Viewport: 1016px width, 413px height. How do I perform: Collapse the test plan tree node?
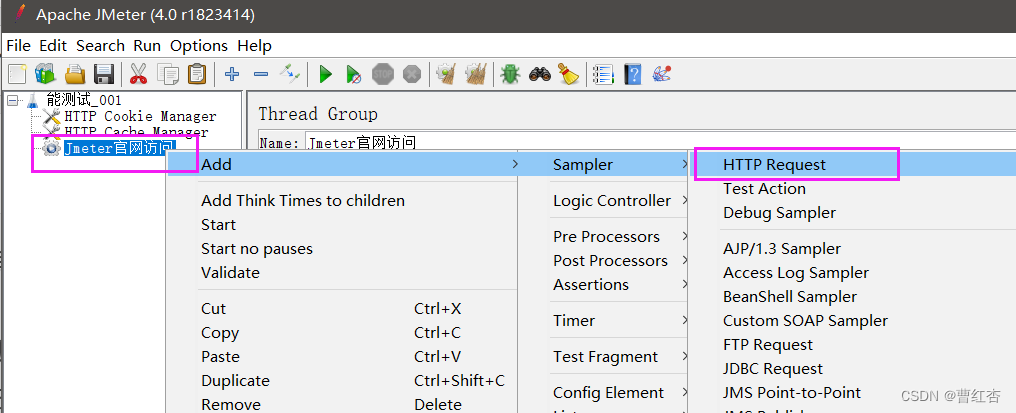pyautogui.click(x=14, y=100)
